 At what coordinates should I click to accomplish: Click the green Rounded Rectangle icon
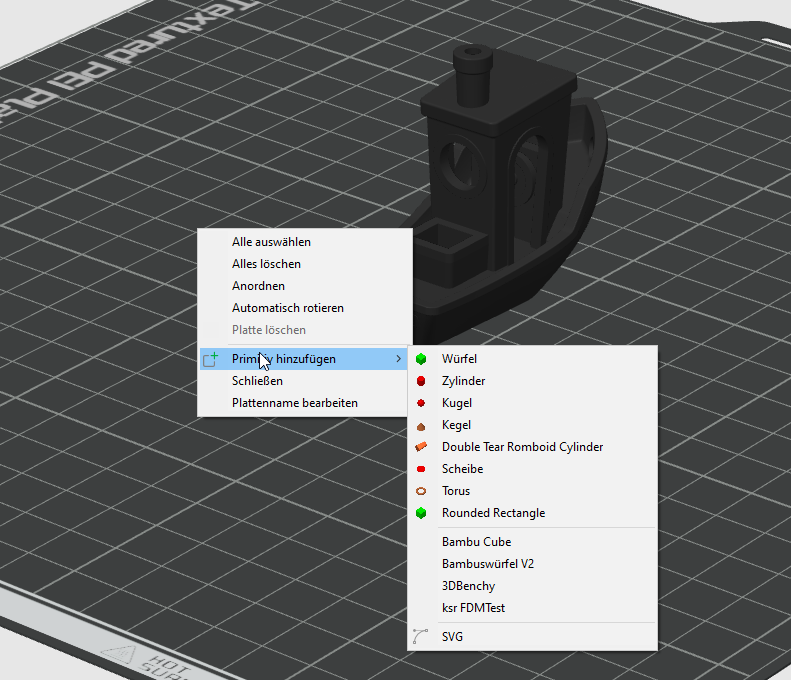[x=421, y=513]
